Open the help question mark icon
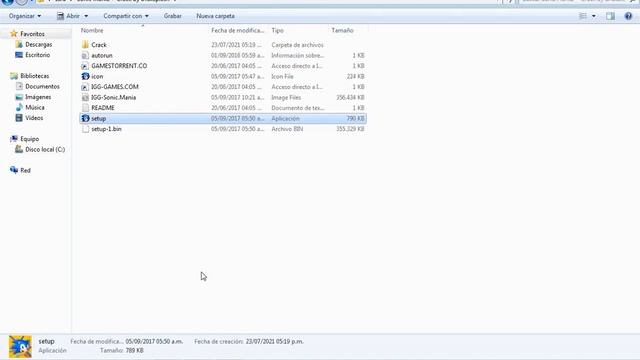The height and width of the screenshot is (360, 640). [x=628, y=16]
